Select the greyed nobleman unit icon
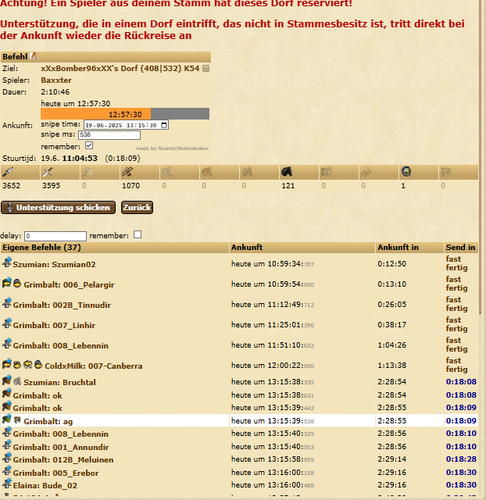The image size is (486, 500). click(x=446, y=172)
